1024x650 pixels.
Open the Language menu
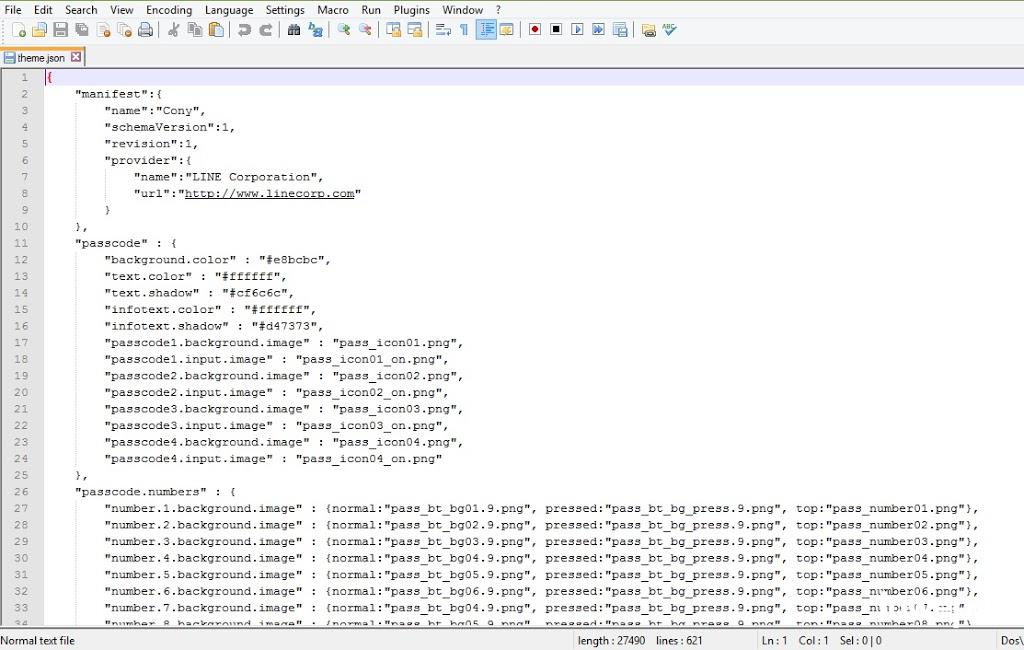point(229,10)
